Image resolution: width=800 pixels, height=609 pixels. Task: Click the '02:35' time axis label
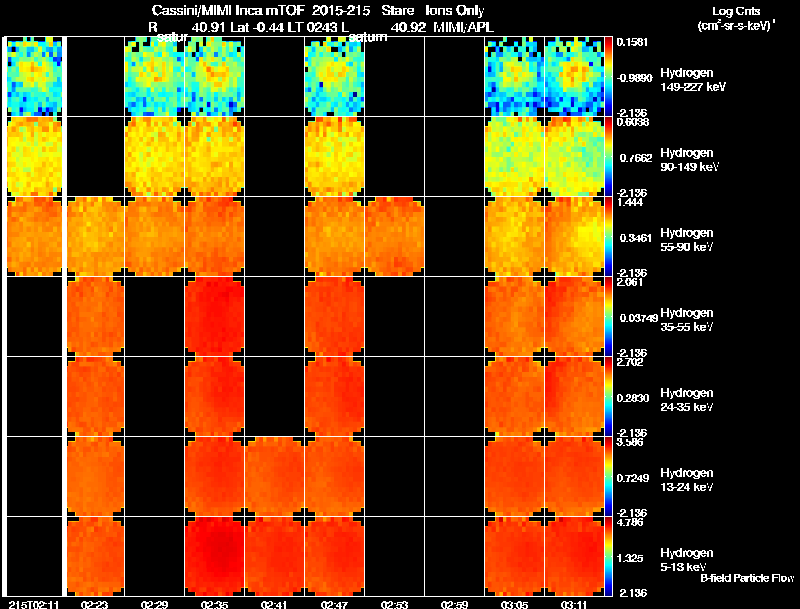[x=214, y=604]
